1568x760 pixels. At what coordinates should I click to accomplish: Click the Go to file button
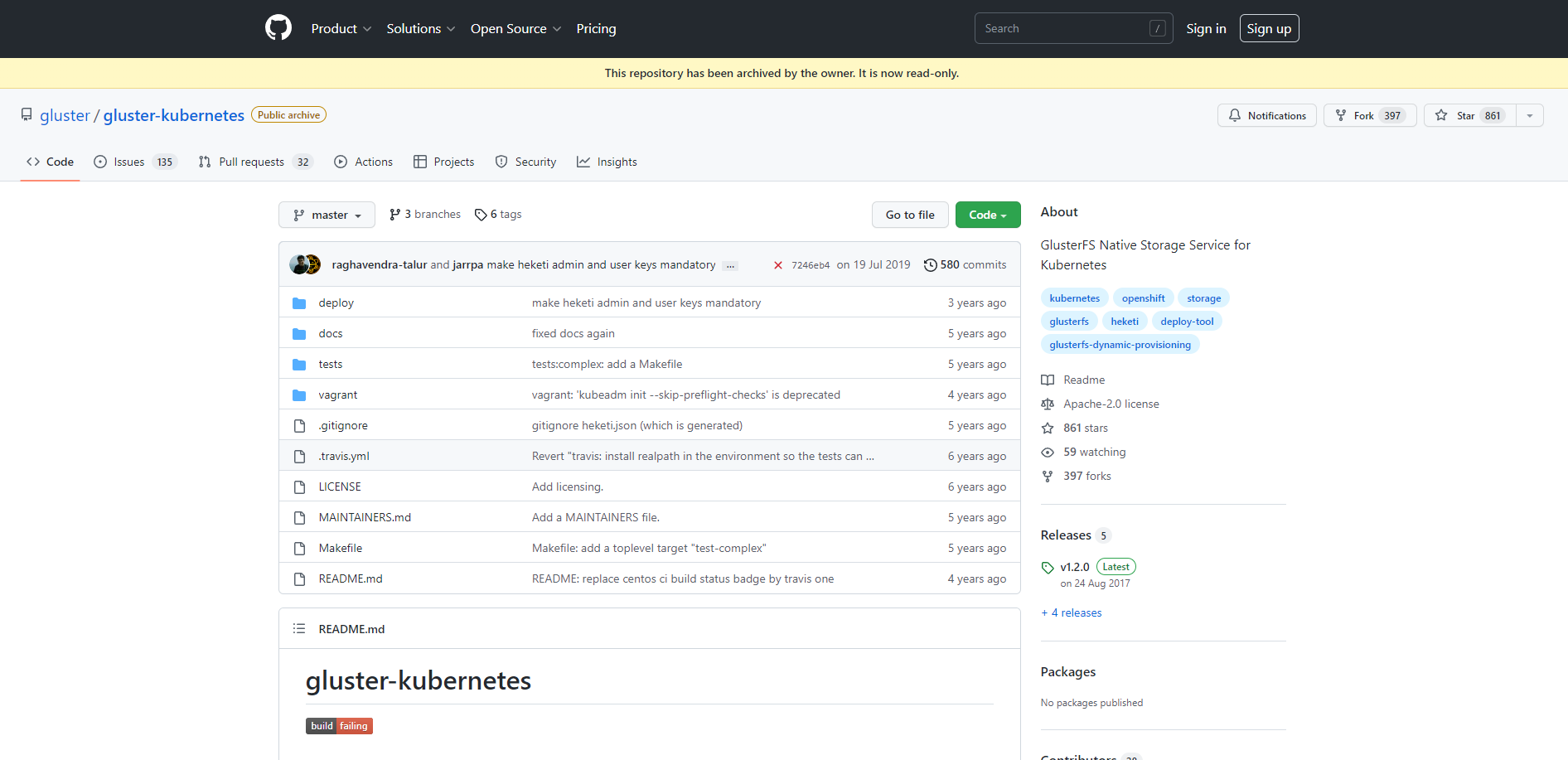click(910, 215)
